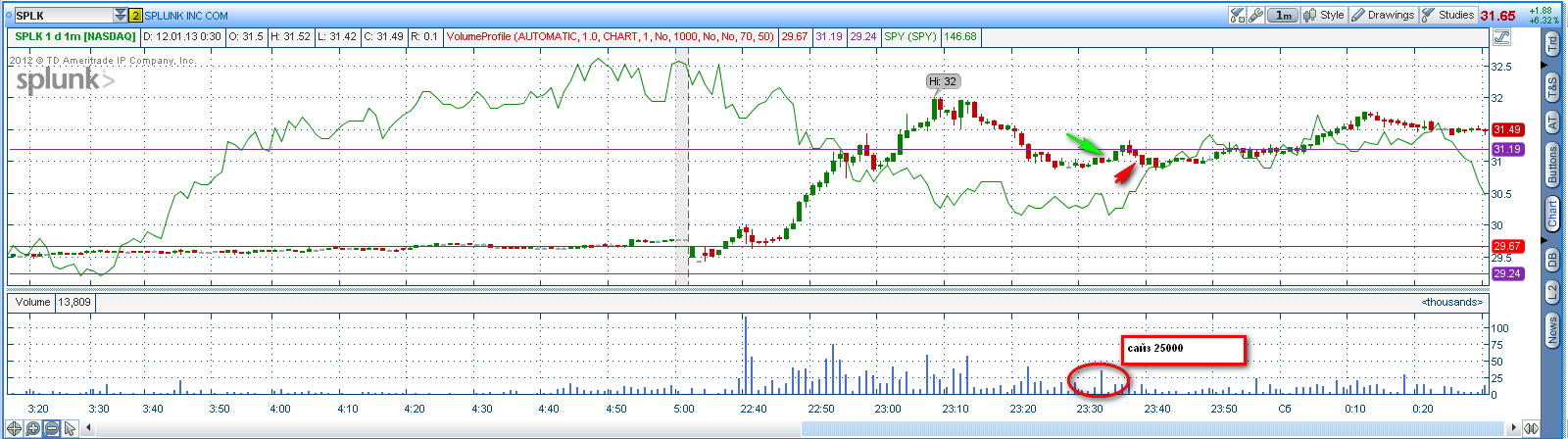The image size is (1568, 439).
Task: Open the L2 side panel tab
Action: click(x=1552, y=291)
